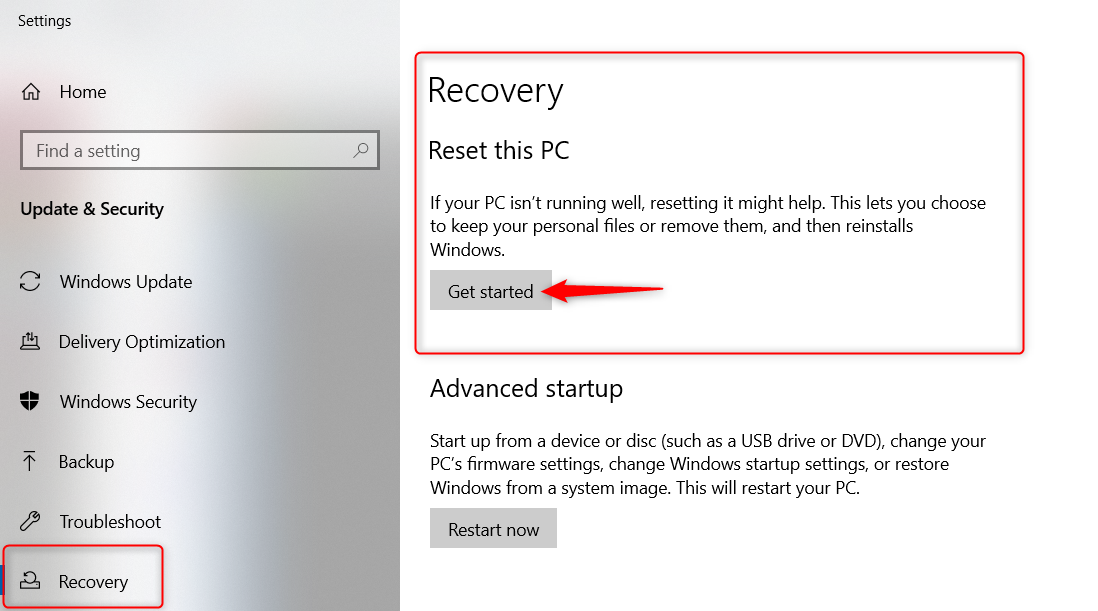Click the Delivery Optimization icon
1098x611 pixels.
(31, 341)
